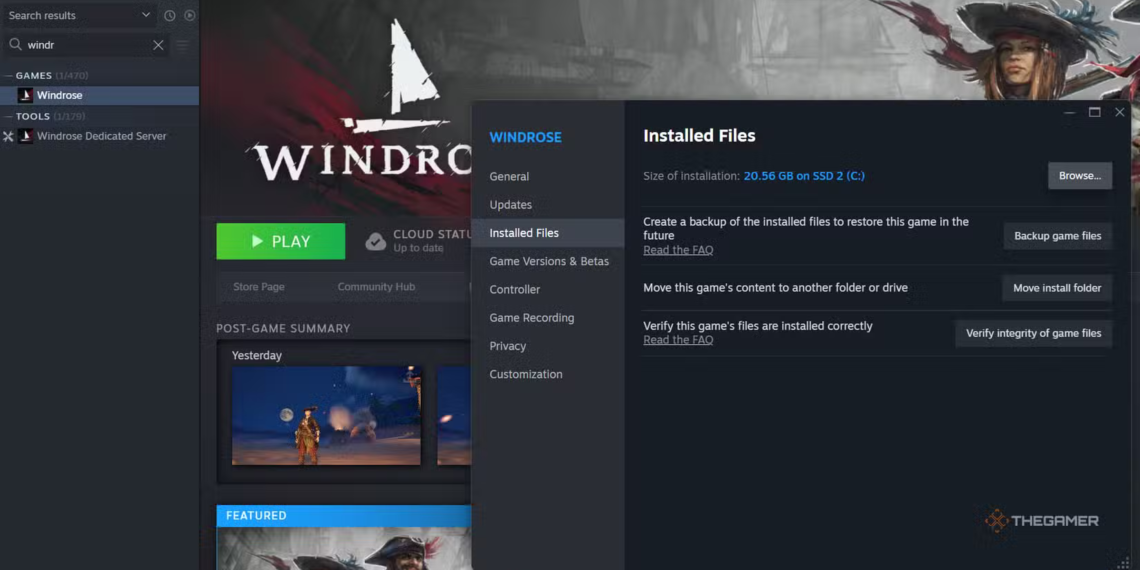Open Read the FAQ link under verify
This screenshot has height=570, width=1140.
(678, 340)
